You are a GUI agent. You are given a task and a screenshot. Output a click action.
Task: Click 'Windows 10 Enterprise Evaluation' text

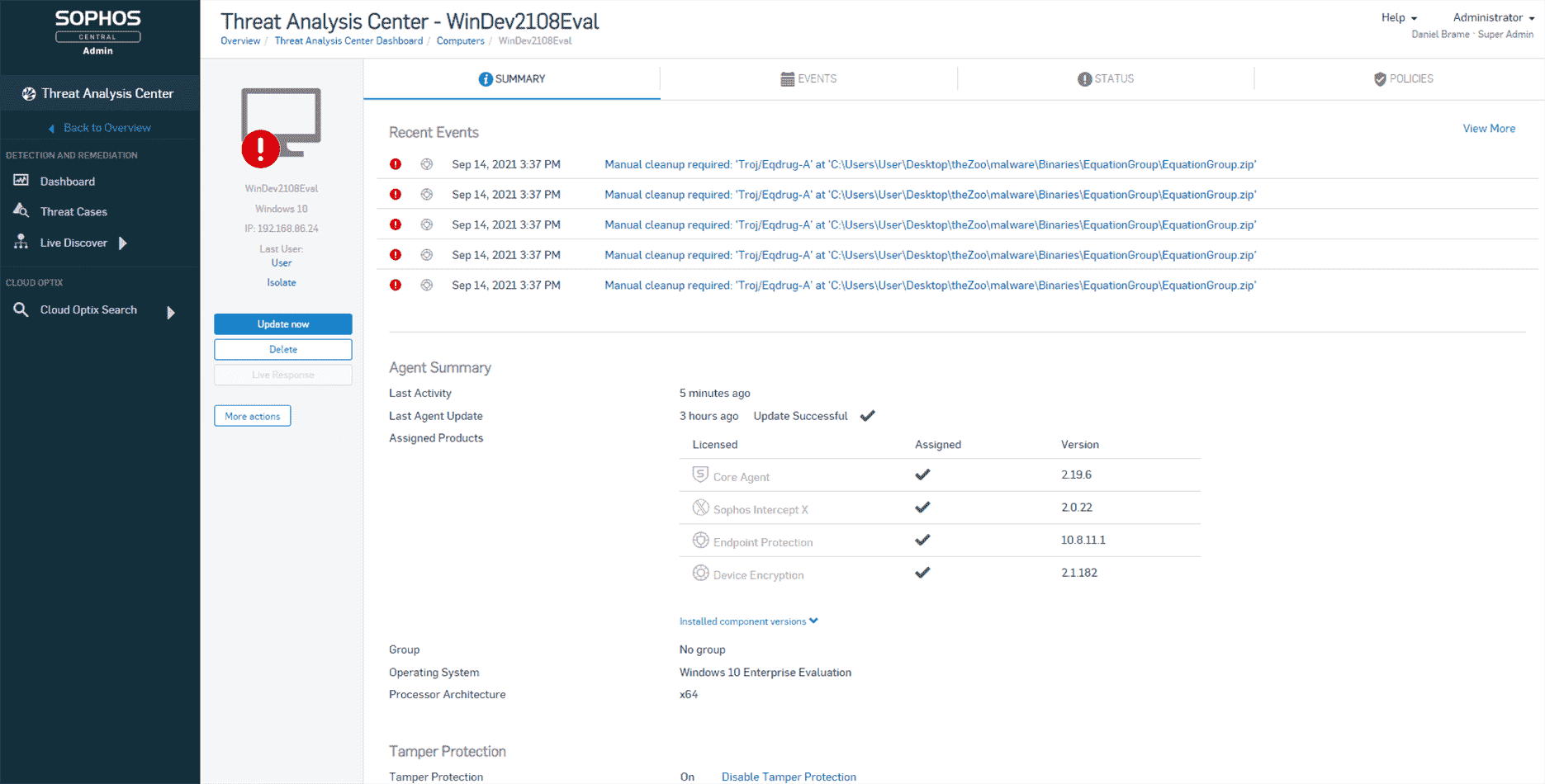765,673
